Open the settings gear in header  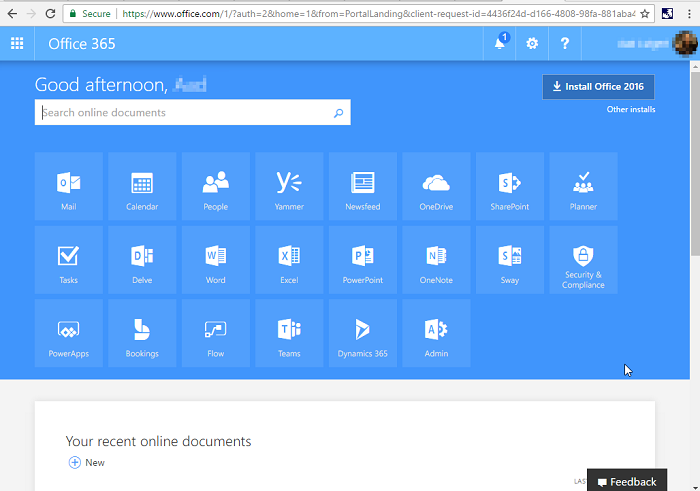(x=532, y=43)
